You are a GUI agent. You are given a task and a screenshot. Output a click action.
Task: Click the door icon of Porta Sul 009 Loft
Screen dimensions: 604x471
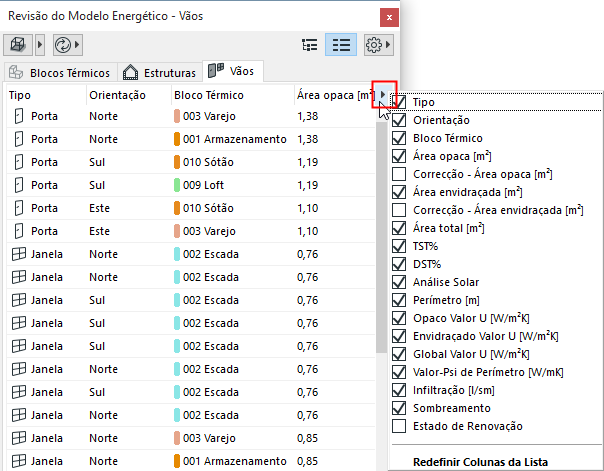[x=19, y=185]
